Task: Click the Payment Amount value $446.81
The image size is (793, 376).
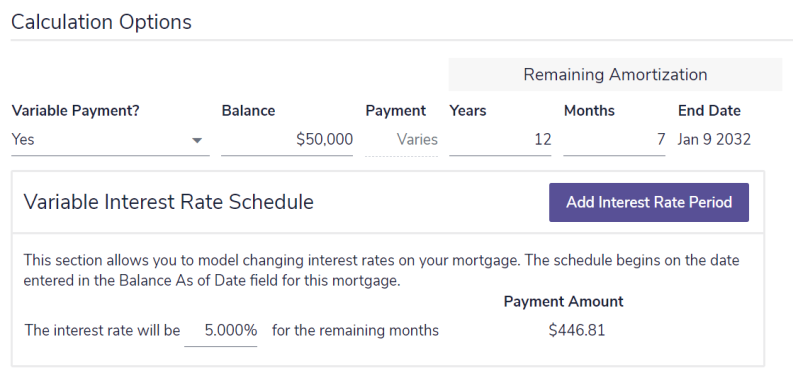Action: click(x=577, y=331)
